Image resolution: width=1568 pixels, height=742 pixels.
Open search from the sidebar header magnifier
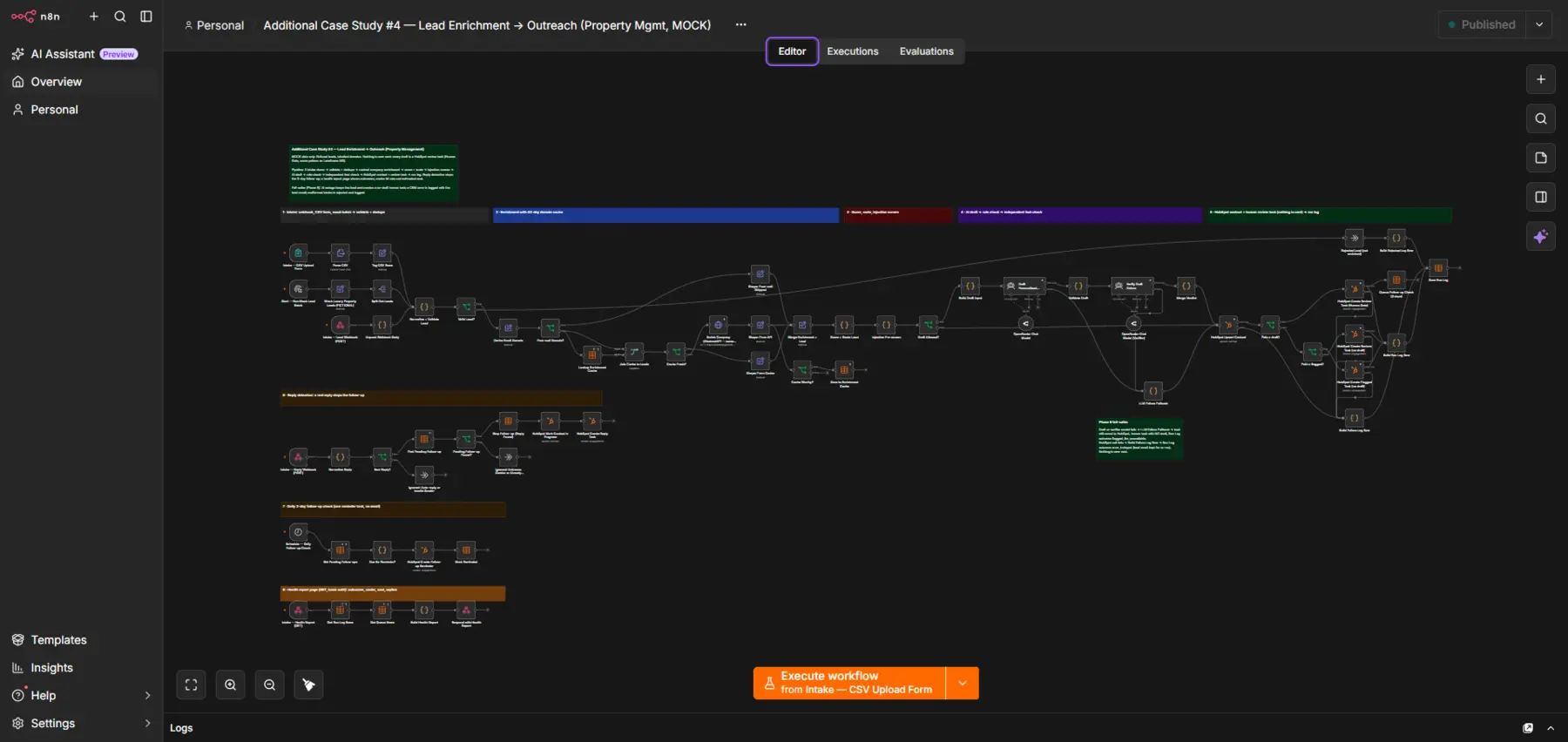point(120,17)
